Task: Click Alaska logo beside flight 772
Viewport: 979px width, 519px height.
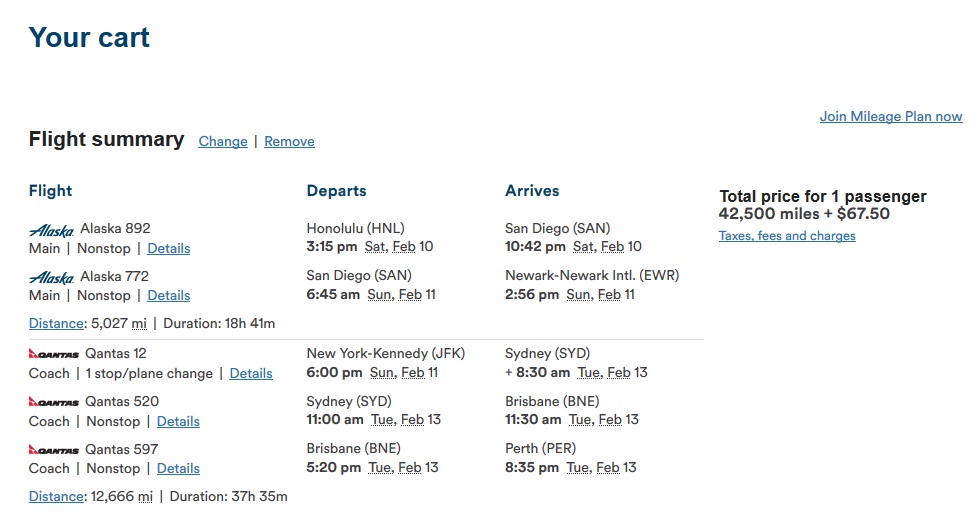Action: pos(51,277)
